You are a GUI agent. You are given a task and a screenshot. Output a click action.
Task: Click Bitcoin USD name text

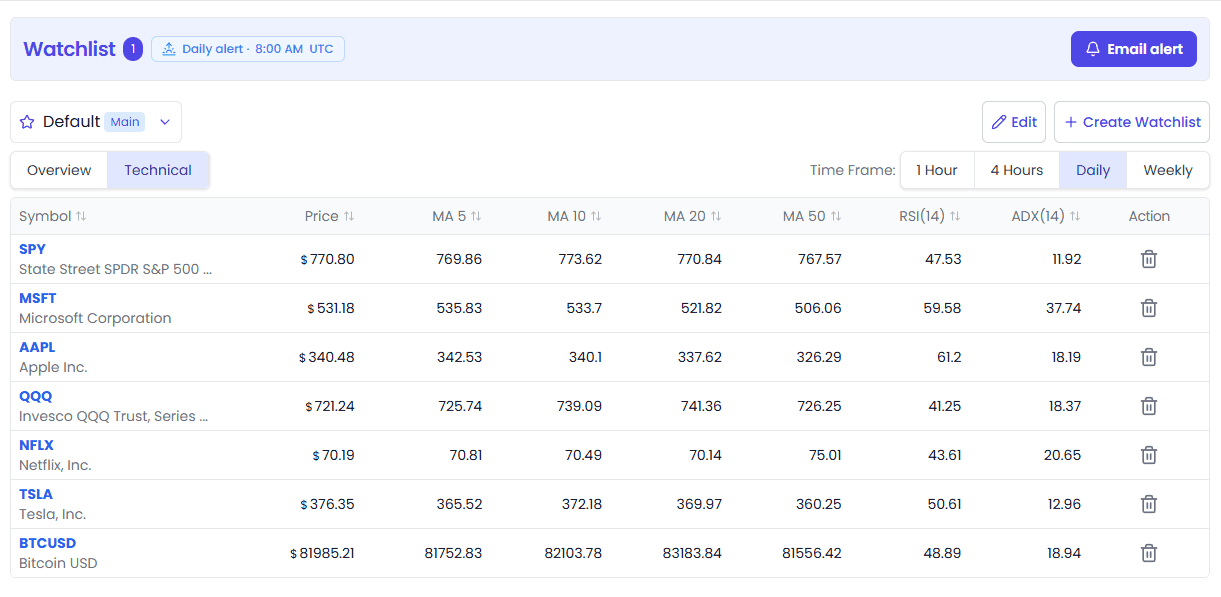pos(58,563)
